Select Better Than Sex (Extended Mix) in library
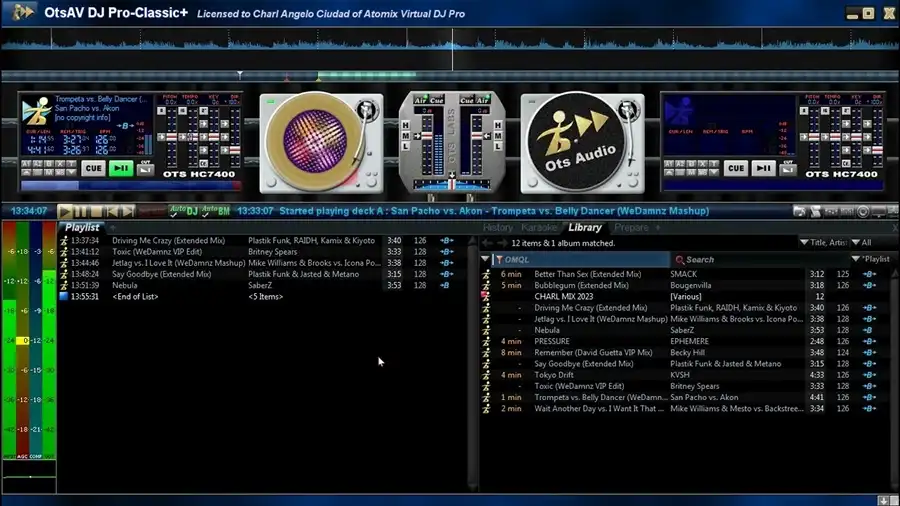This screenshot has height=506, width=900. click(x=686, y=274)
